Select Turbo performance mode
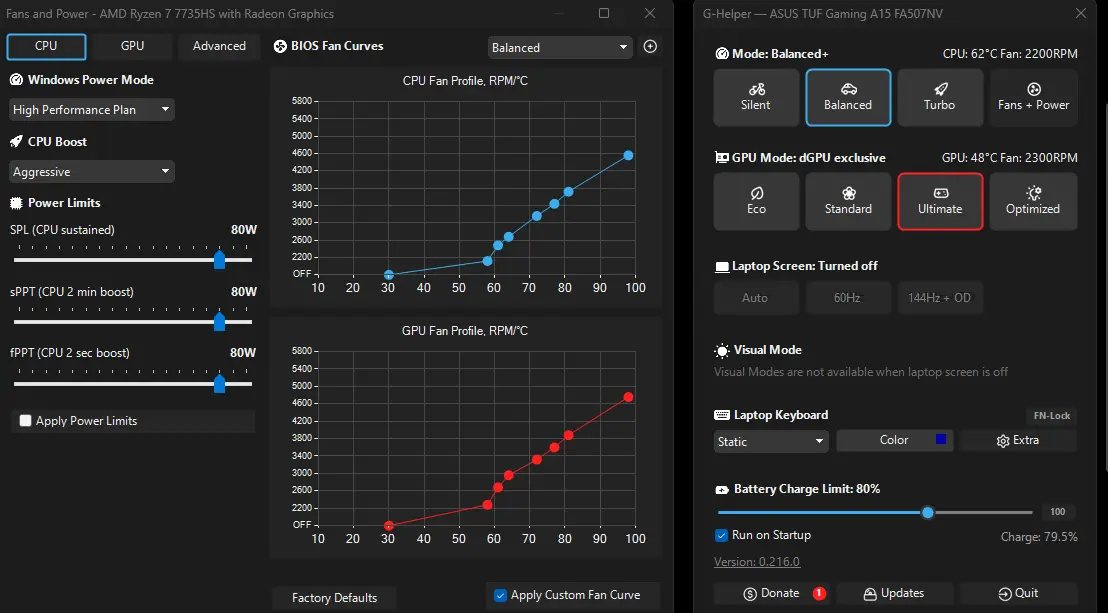 940,98
